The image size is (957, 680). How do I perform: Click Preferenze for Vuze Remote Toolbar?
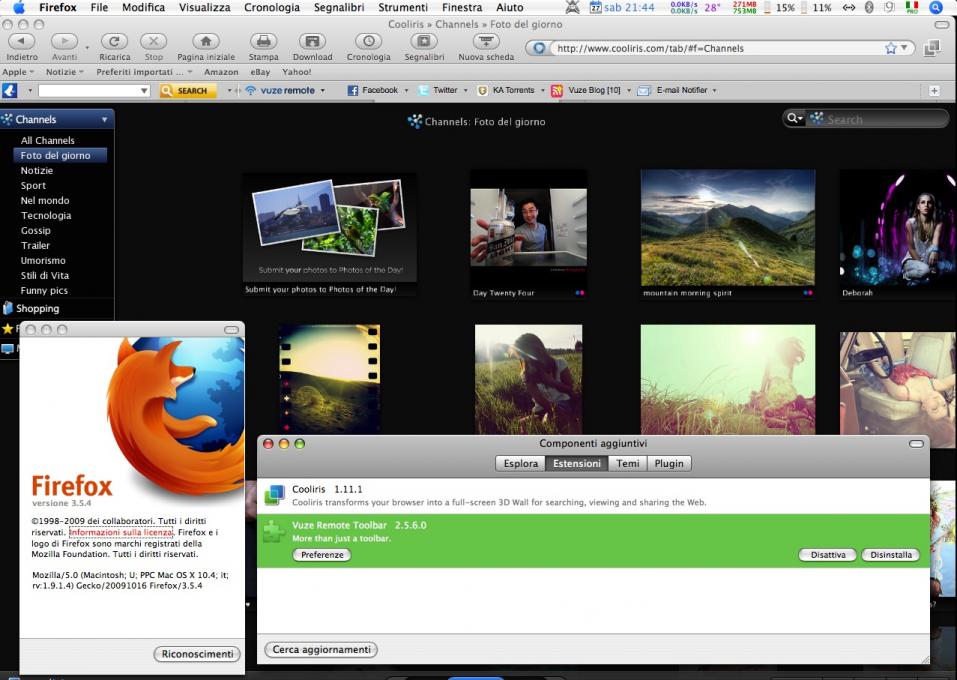[x=322, y=555]
